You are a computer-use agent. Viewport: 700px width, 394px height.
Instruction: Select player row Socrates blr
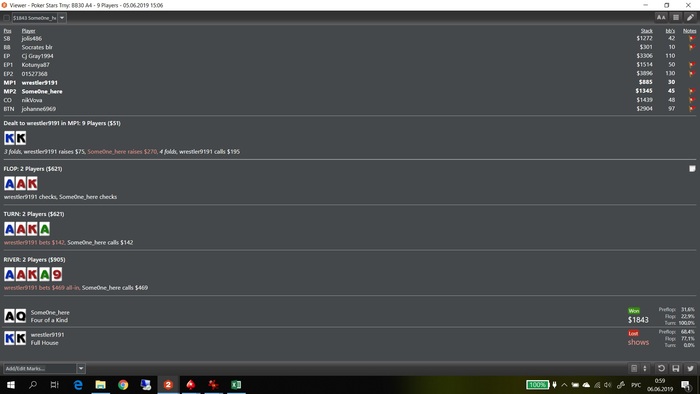click(350, 47)
